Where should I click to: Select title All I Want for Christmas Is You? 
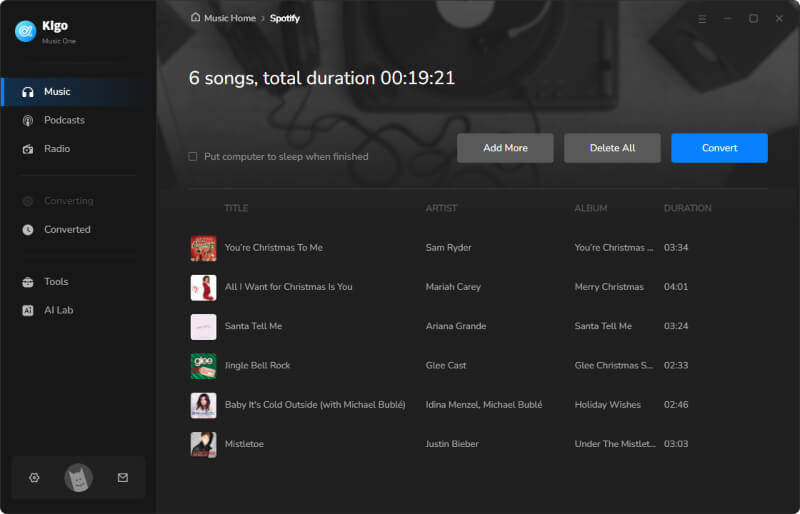[289, 287]
